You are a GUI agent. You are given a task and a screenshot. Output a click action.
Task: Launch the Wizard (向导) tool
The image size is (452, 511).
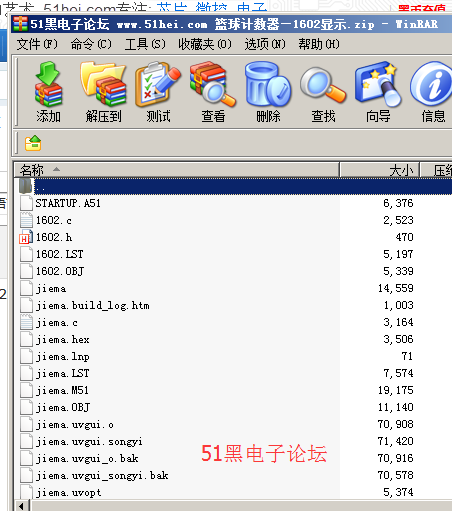pyautogui.click(x=378, y=92)
